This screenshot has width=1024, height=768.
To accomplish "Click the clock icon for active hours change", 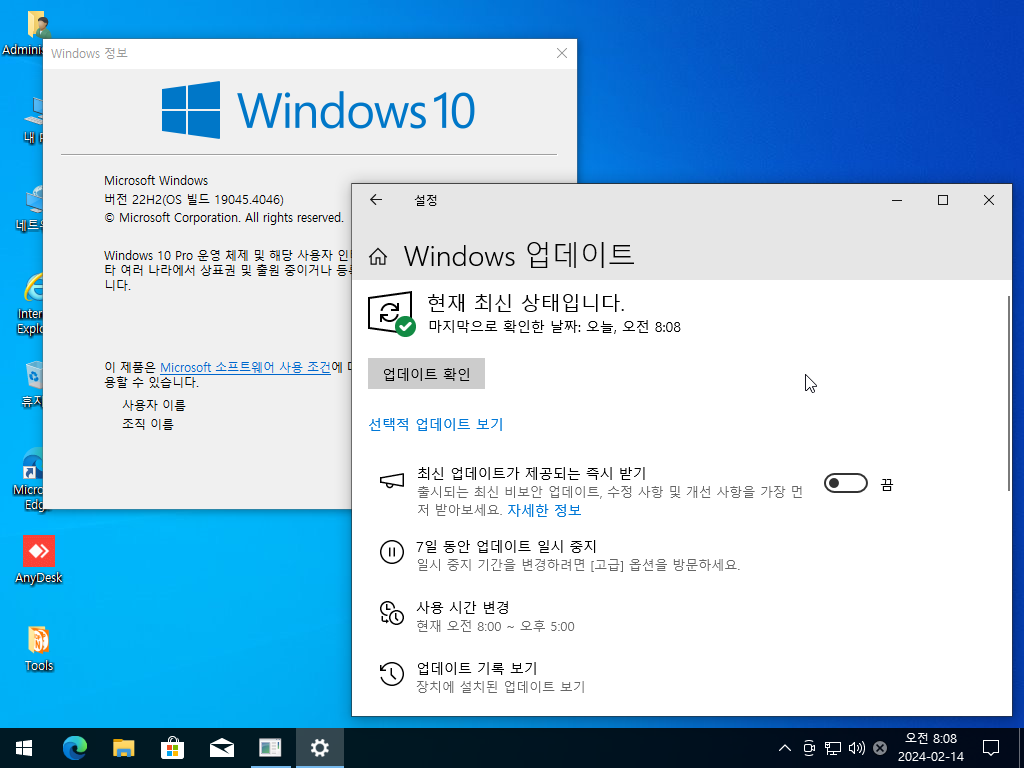I will 391,614.
